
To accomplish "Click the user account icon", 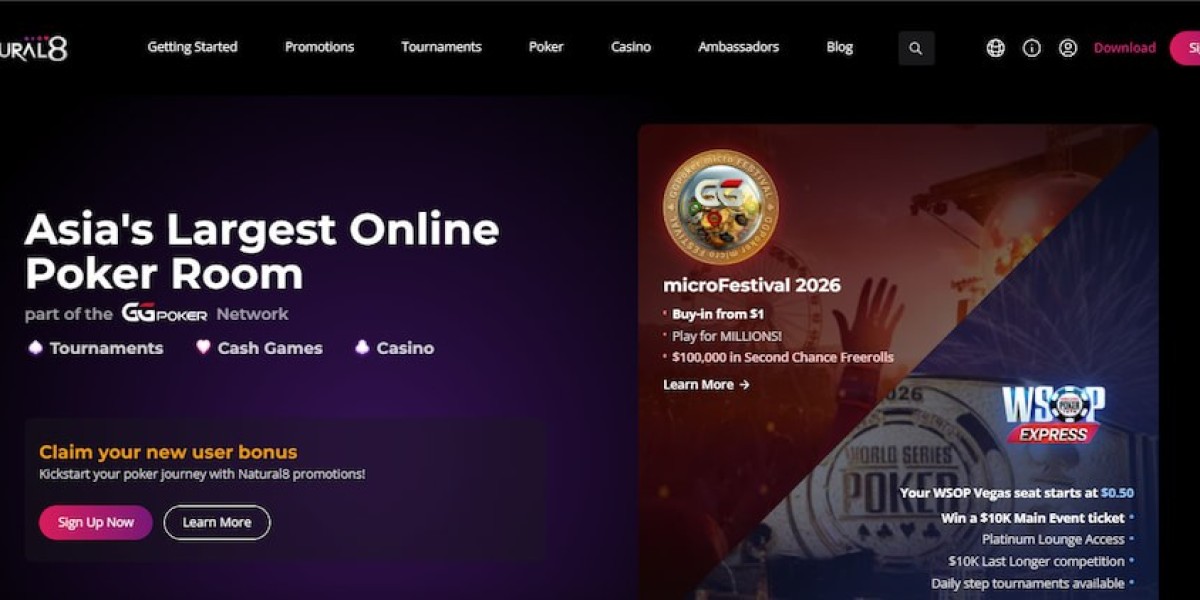I will (x=1067, y=48).
